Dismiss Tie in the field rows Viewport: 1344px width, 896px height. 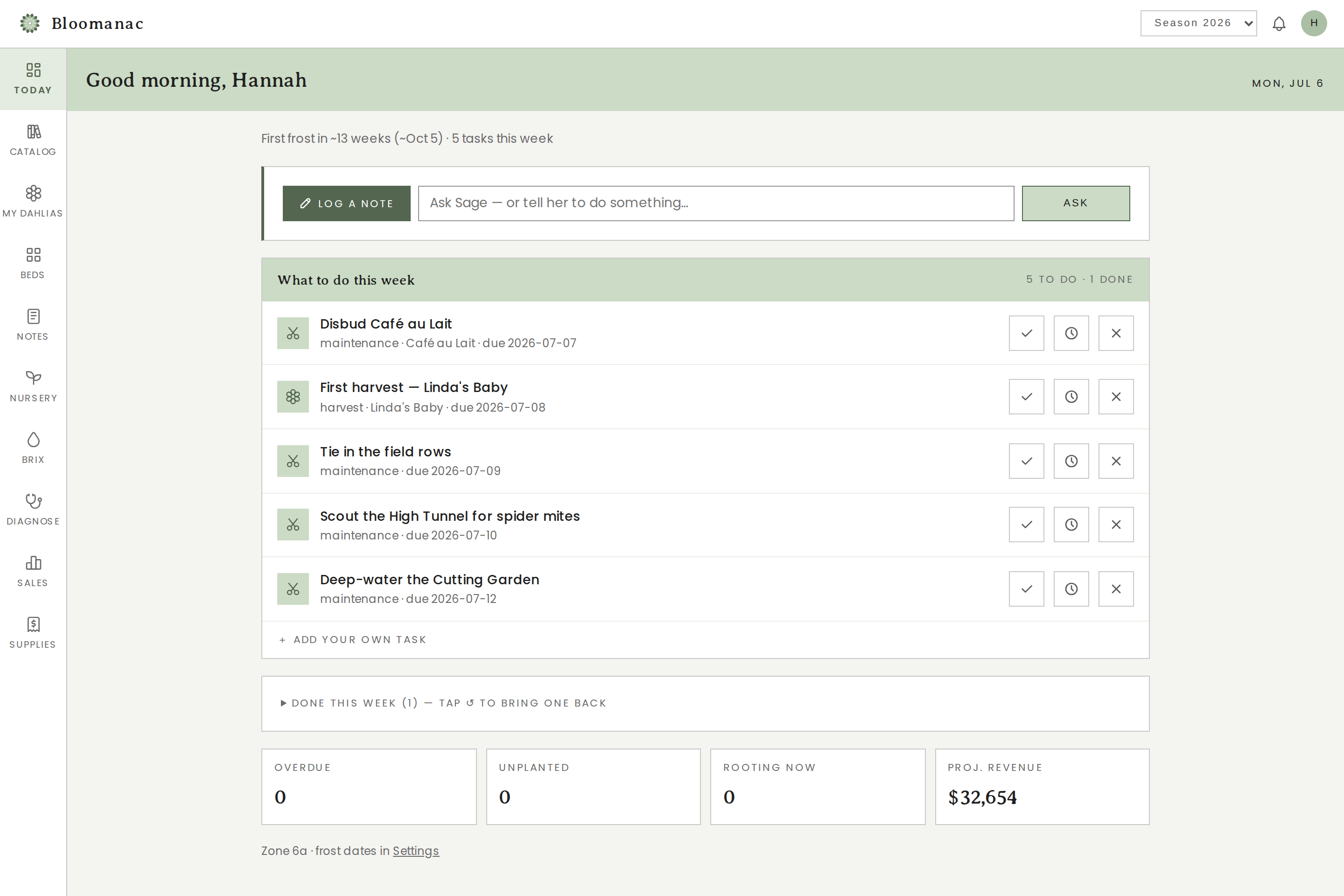tap(1116, 461)
